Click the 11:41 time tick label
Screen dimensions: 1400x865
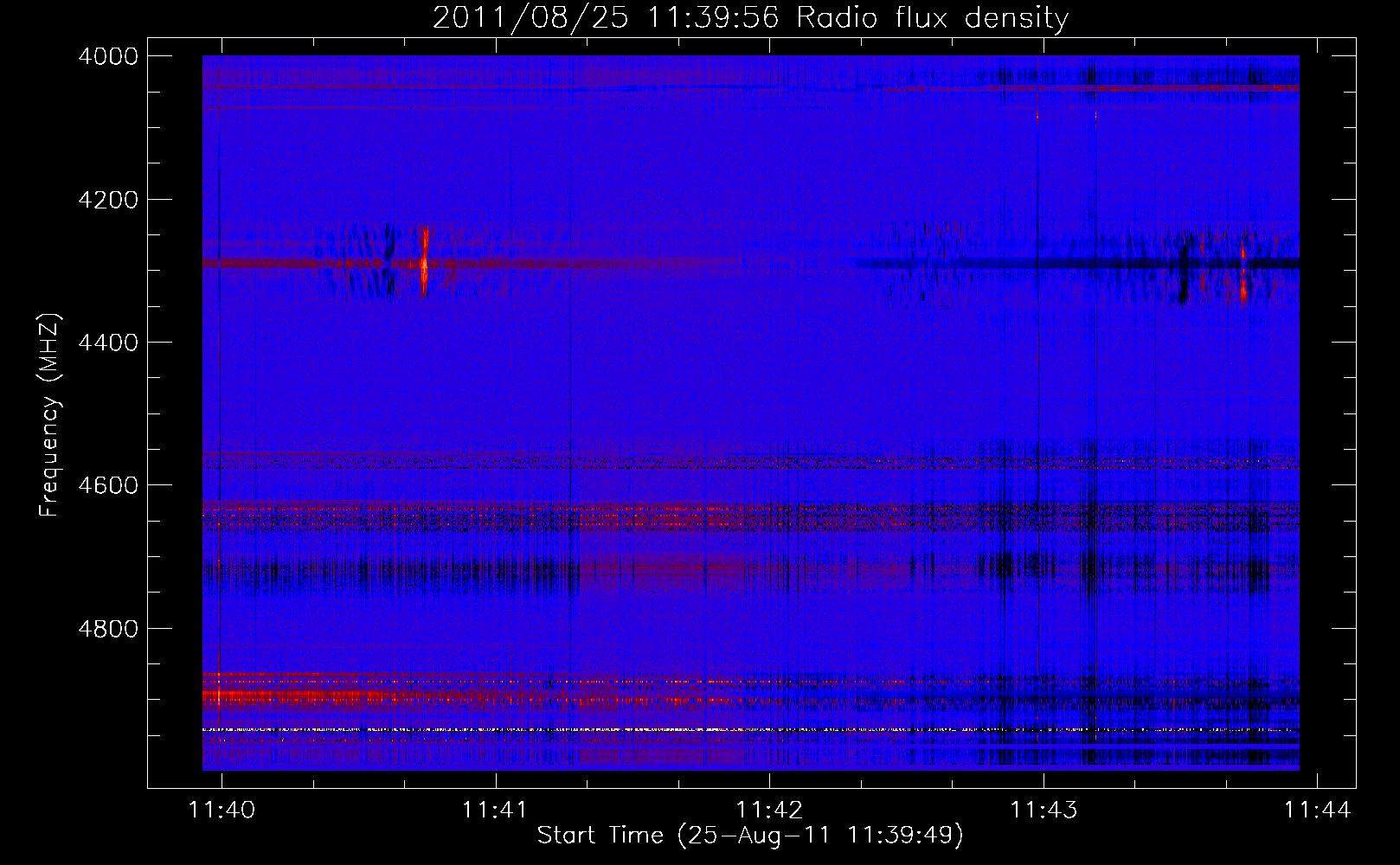coord(495,810)
